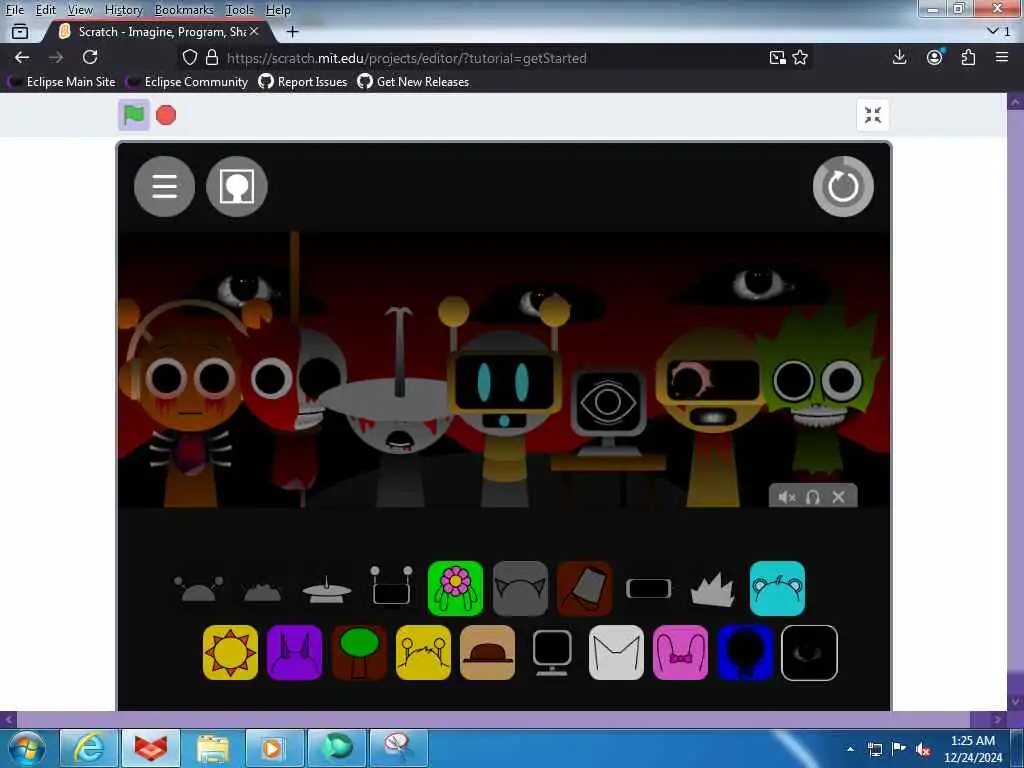The image size is (1024, 768).
Task: Click the volume icon in system tray
Action: pyautogui.click(x=922, y=749)
